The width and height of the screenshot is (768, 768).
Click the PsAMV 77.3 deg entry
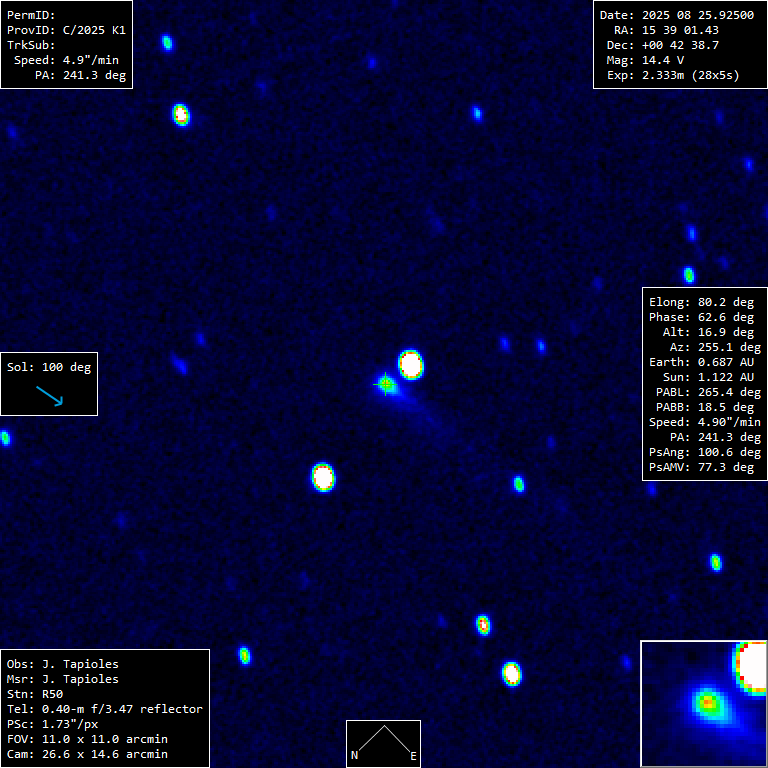coord(704,467)
